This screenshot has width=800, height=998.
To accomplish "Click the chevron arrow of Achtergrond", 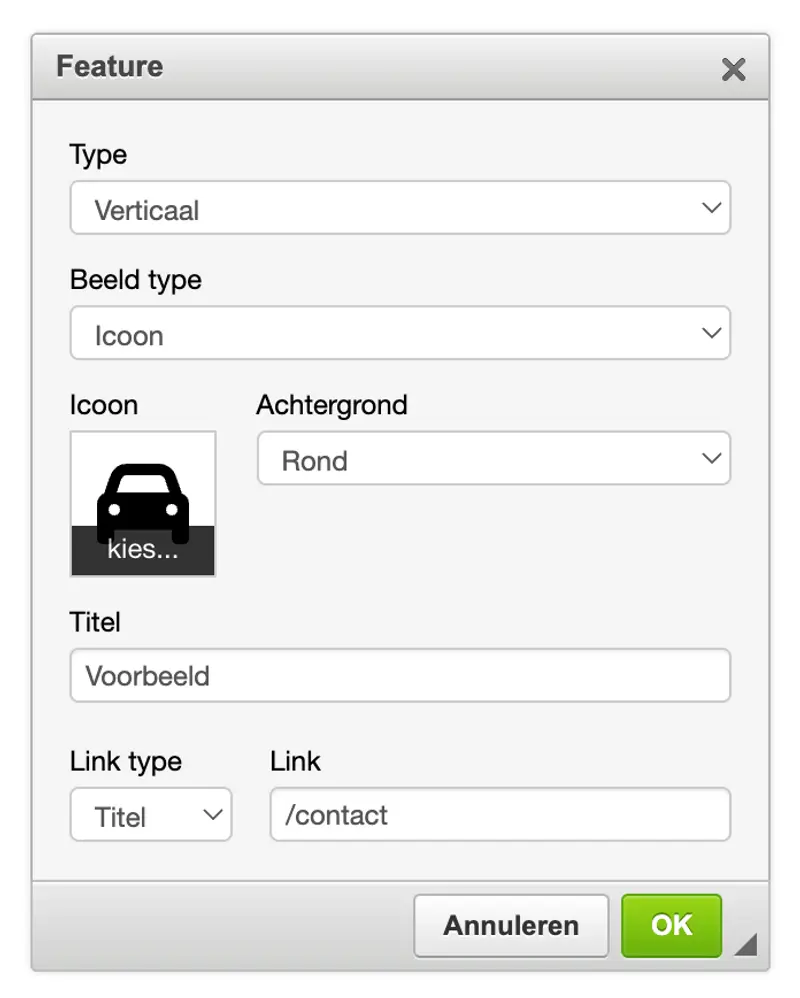I will (x=711, y=458).
